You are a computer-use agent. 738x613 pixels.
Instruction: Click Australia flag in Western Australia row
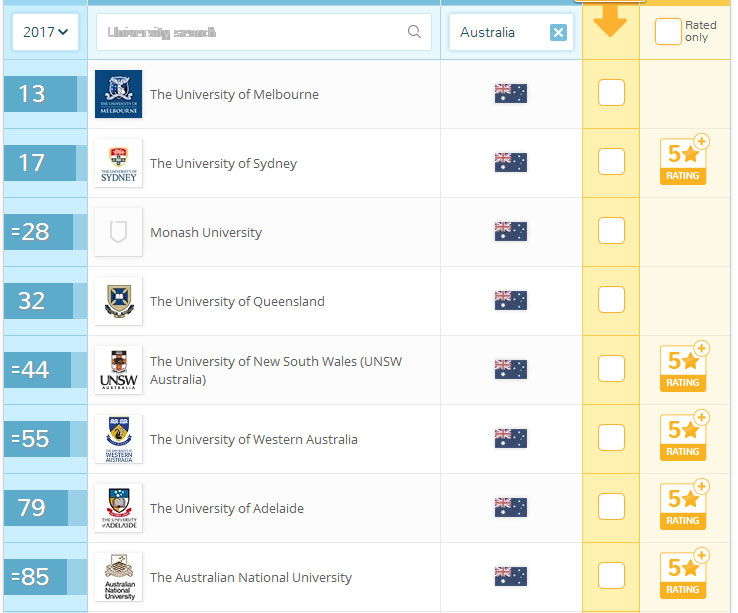[511, 438]
